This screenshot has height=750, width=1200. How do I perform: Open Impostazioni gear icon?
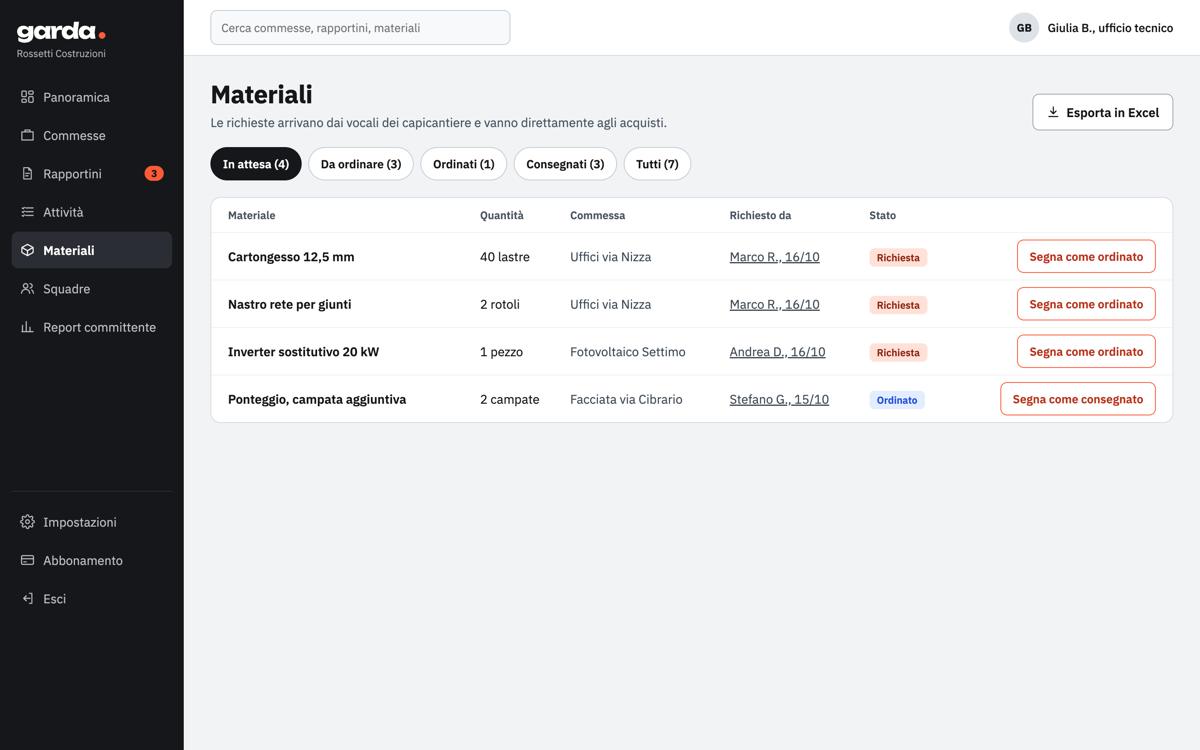coord(27,522)
